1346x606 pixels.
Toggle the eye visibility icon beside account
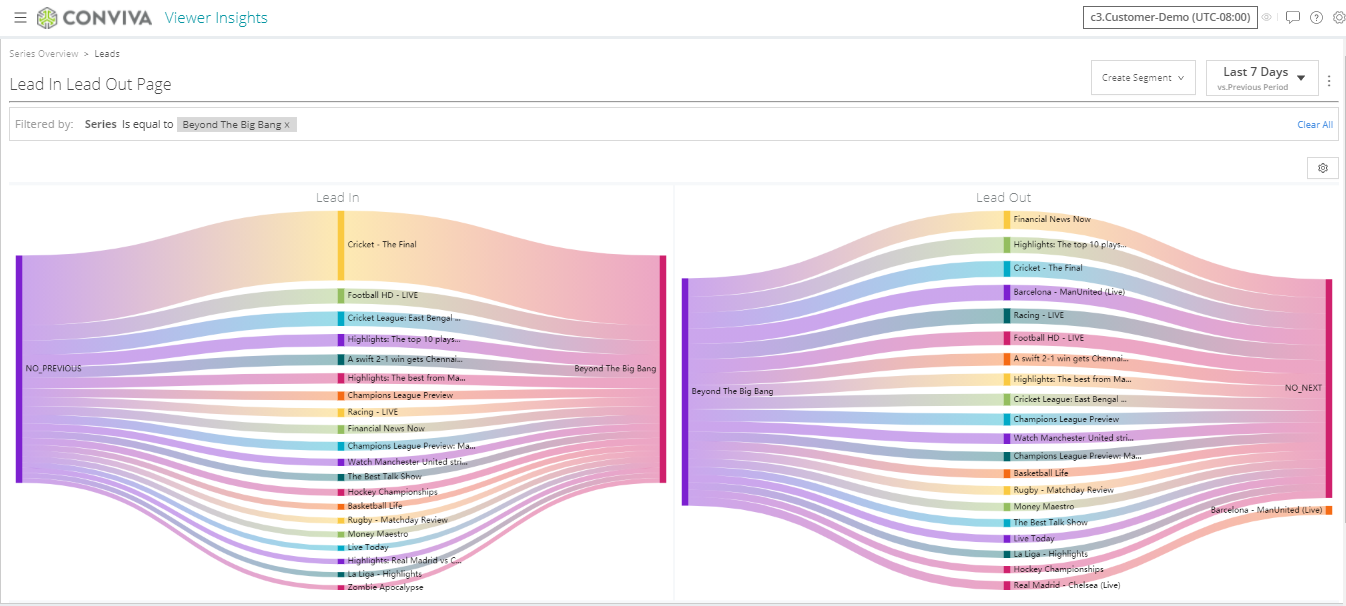click(x=1267, y=18)
